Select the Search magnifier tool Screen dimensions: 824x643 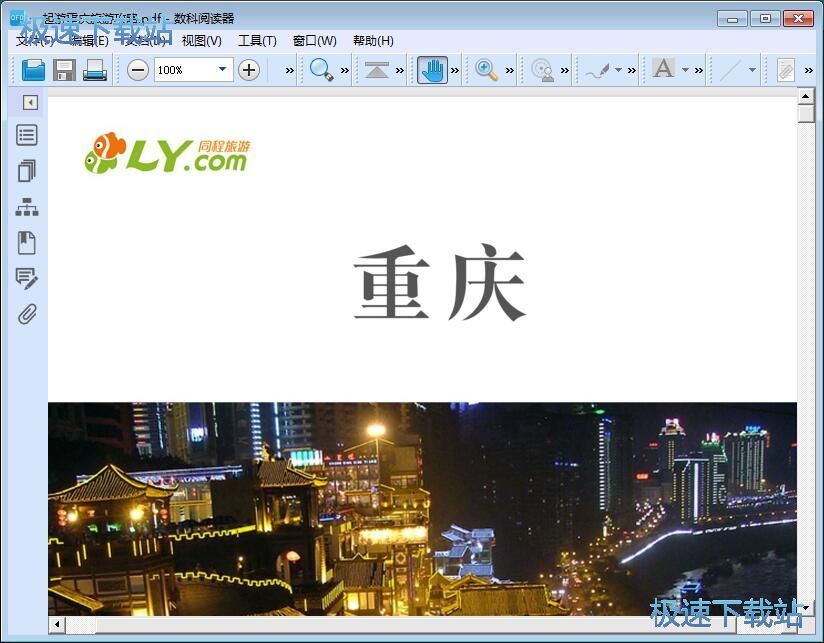322,70
